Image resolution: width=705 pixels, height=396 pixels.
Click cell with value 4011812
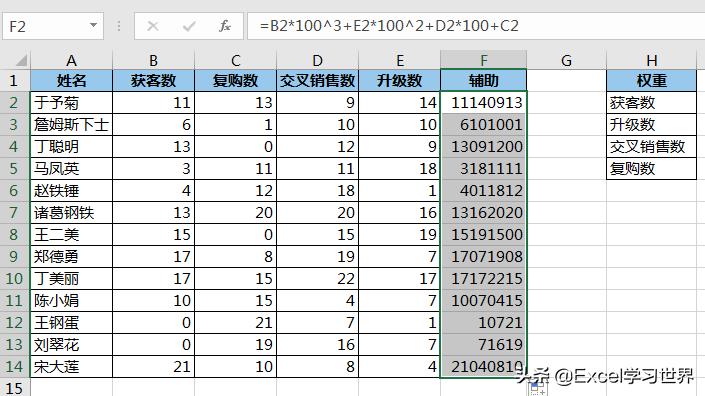[483, 191]
